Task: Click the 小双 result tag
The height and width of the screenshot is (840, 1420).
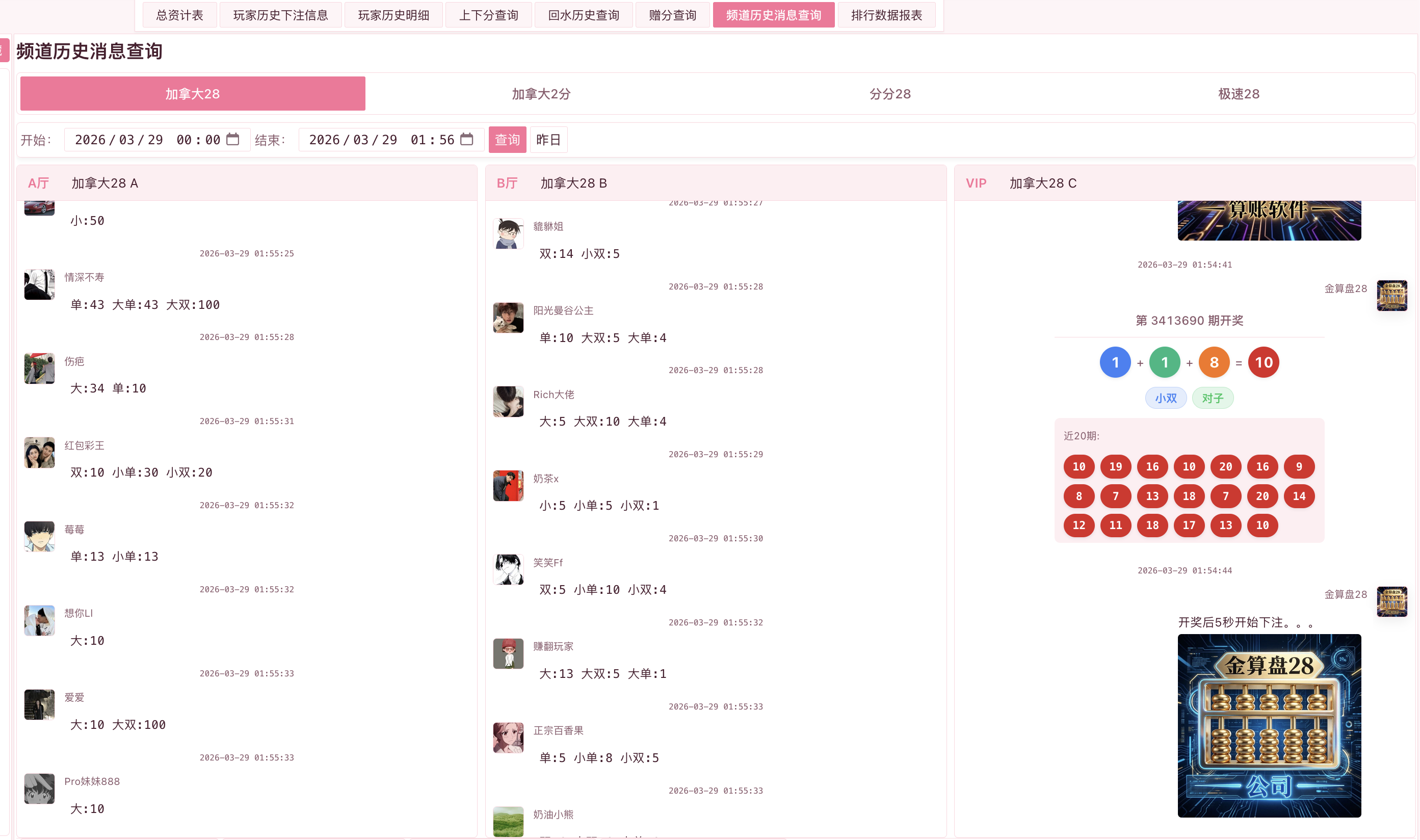Action: 1165,398
